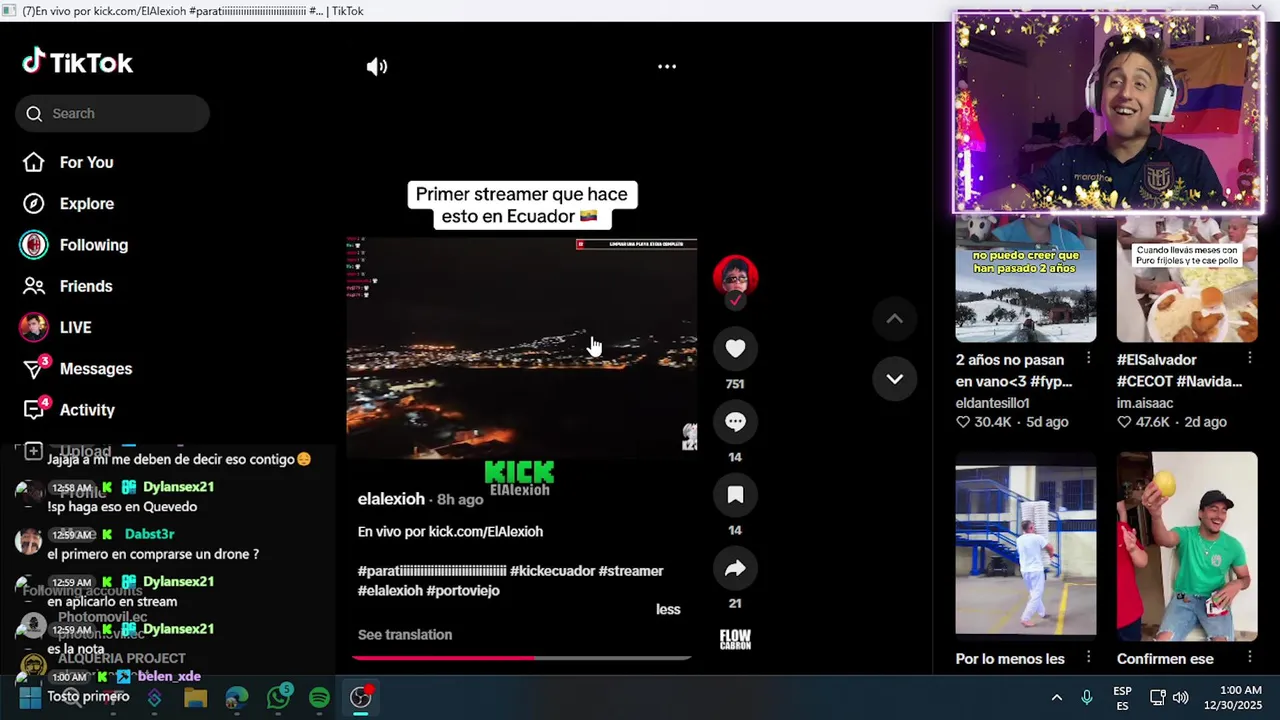Image resolution: width=1280 pixels, height=720 pixels.
Task: Share the video with the arrow icon
Action: [x=735, y=568]
